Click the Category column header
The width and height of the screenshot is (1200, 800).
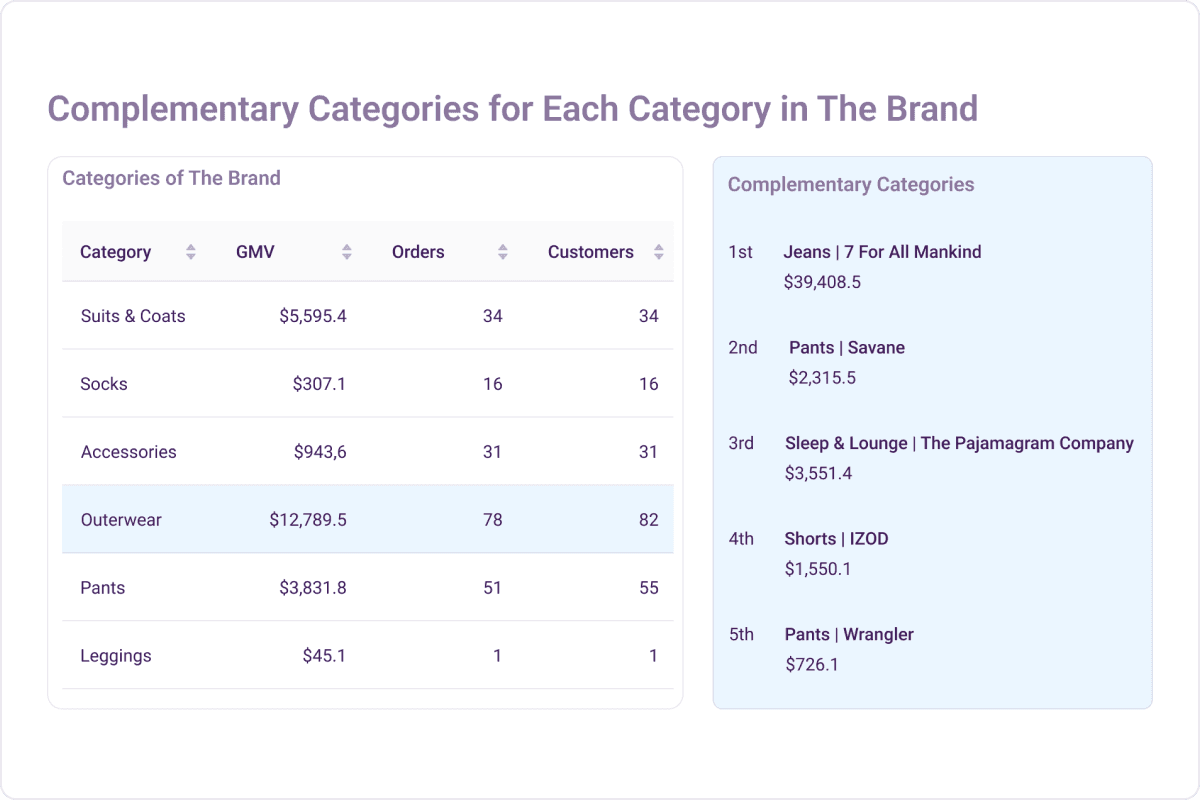116,252
